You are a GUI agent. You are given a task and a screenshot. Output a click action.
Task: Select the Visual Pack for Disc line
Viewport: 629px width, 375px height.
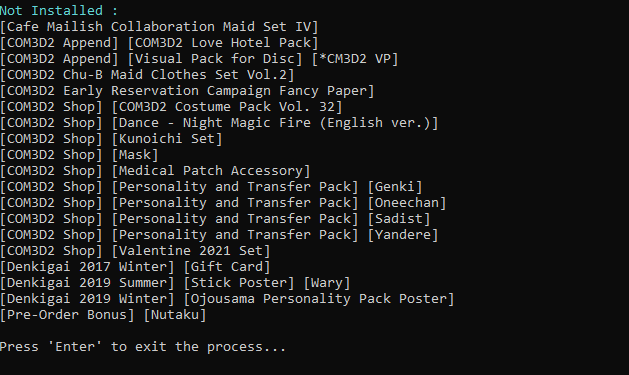tap(199, 59)
